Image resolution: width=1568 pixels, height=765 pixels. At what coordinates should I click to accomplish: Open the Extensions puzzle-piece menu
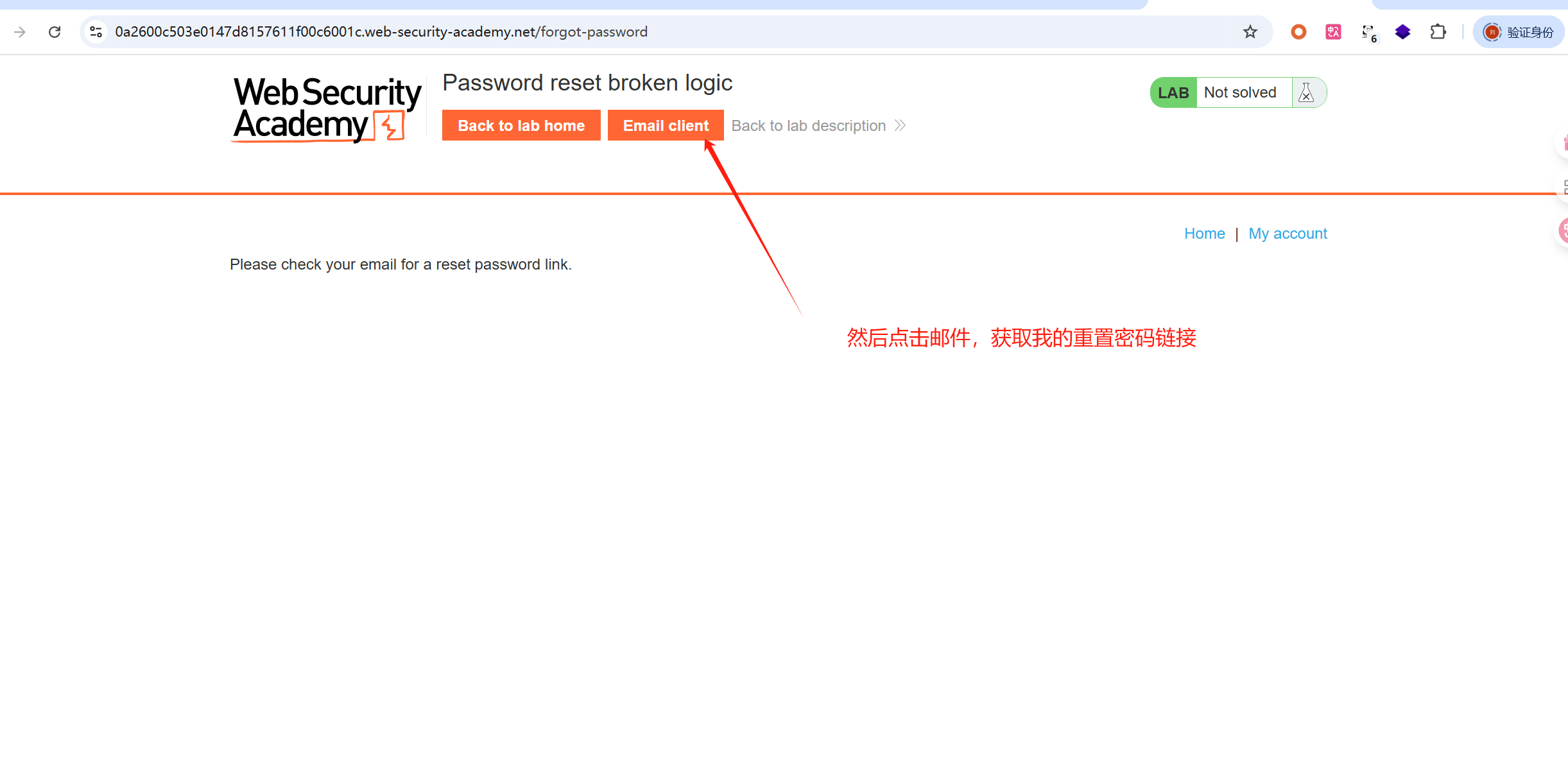pos(1438,31)
